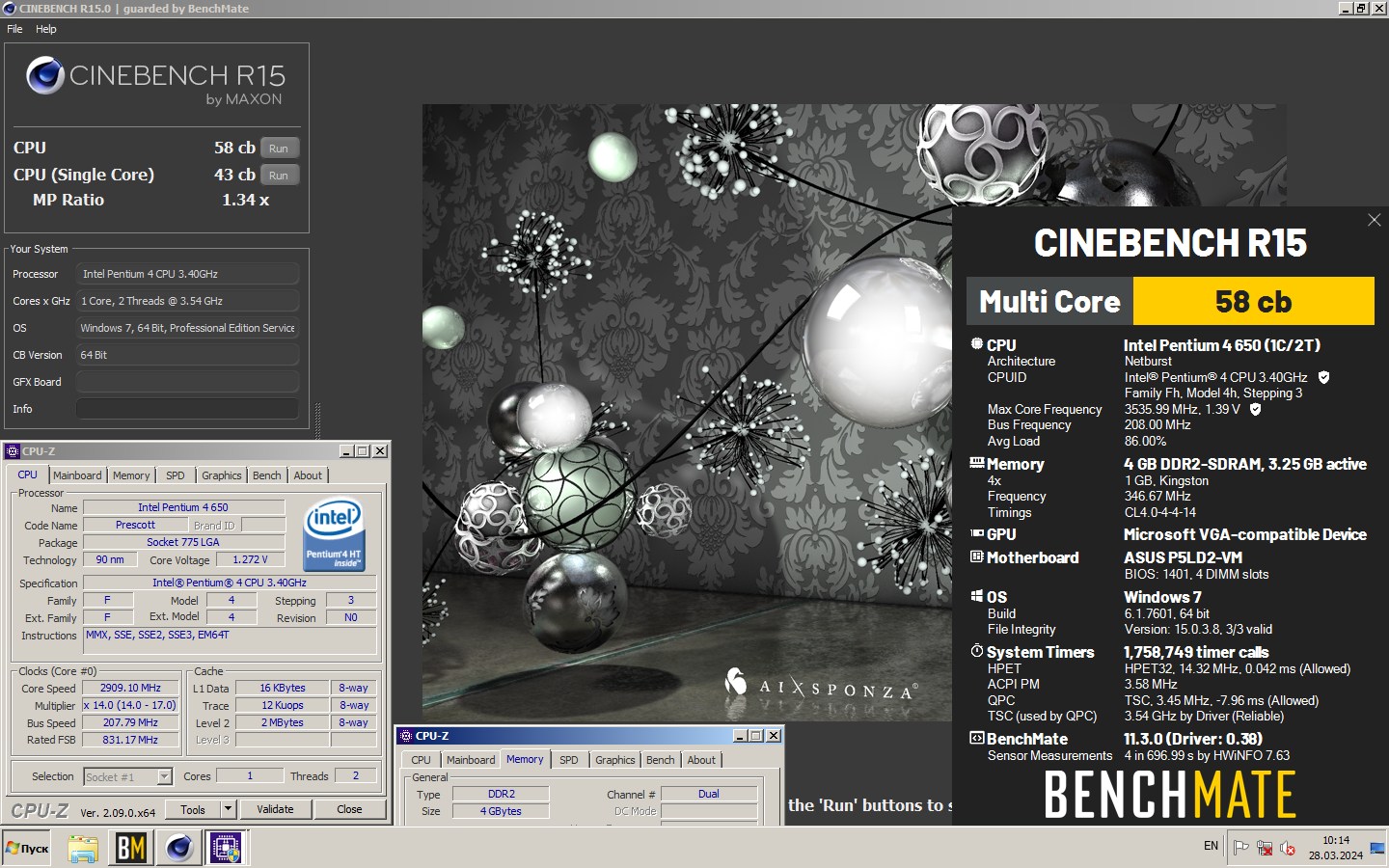Open the Help menu in Cinebench
The height and width of the screenshot is (868, 1389).
46,29
